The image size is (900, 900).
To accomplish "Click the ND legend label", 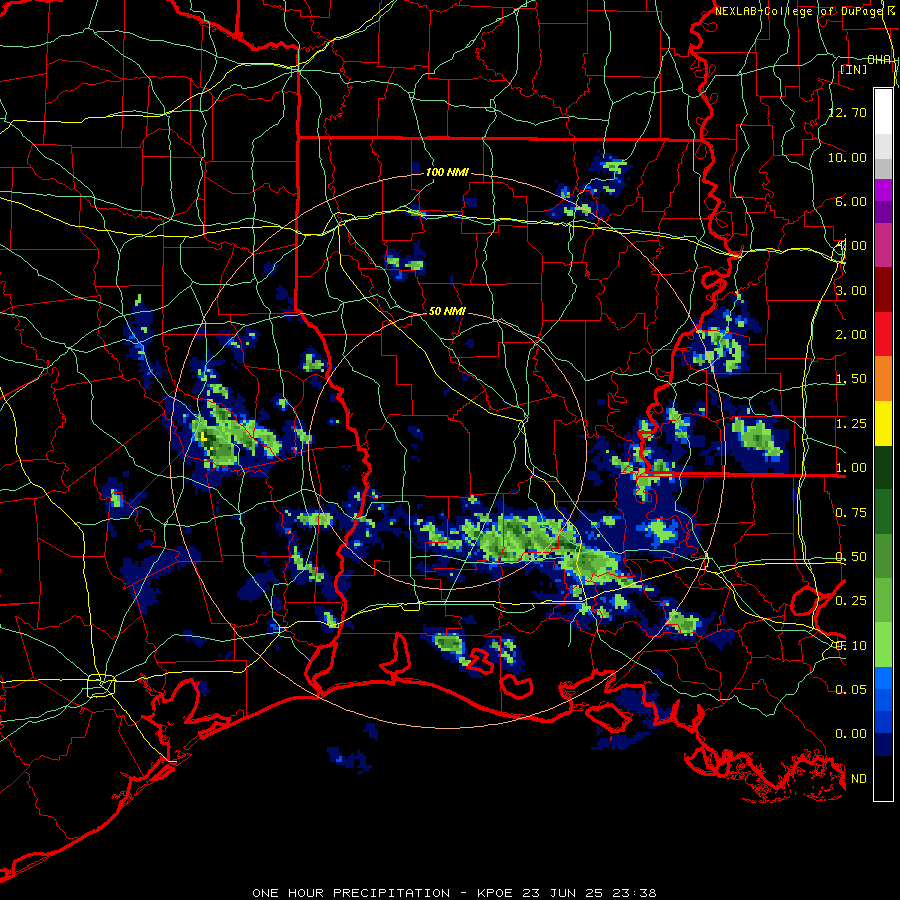I will (x=859, y=779).
